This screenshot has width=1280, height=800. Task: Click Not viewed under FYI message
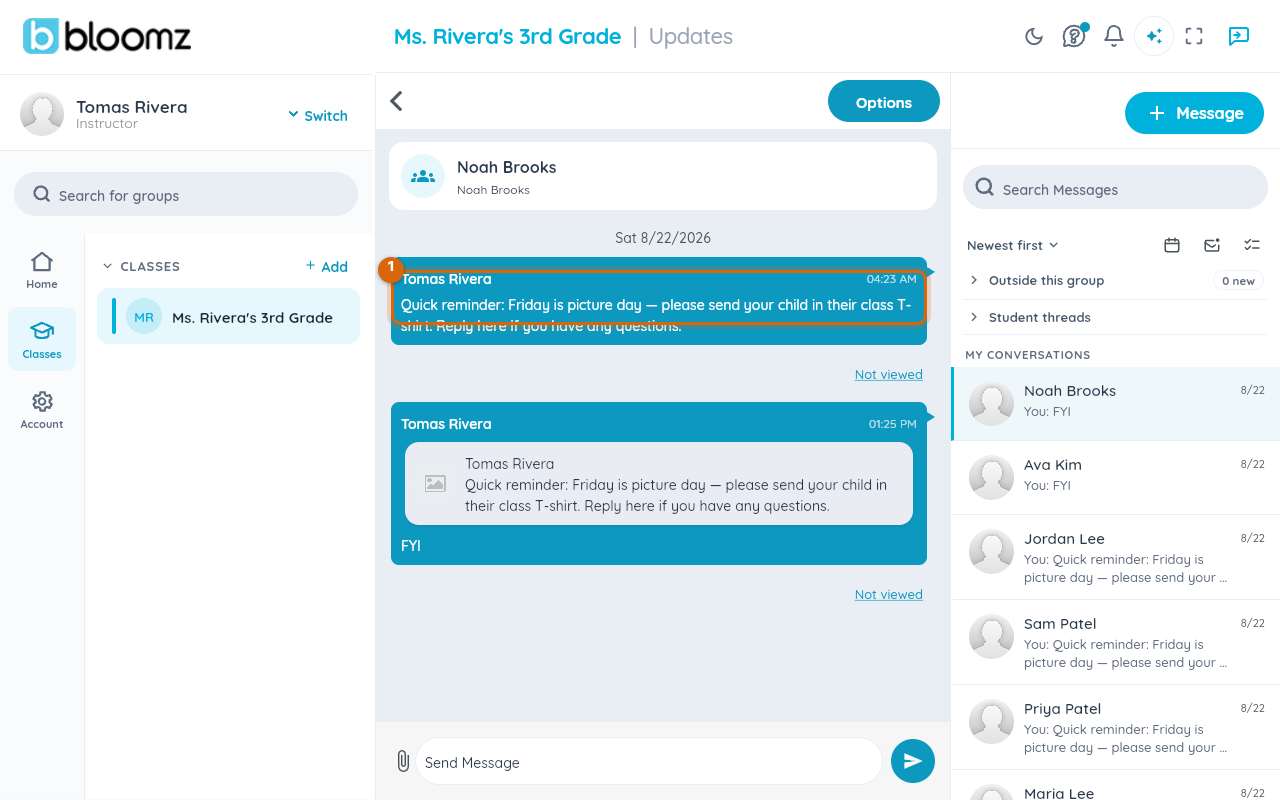click(x=889, y=594)
